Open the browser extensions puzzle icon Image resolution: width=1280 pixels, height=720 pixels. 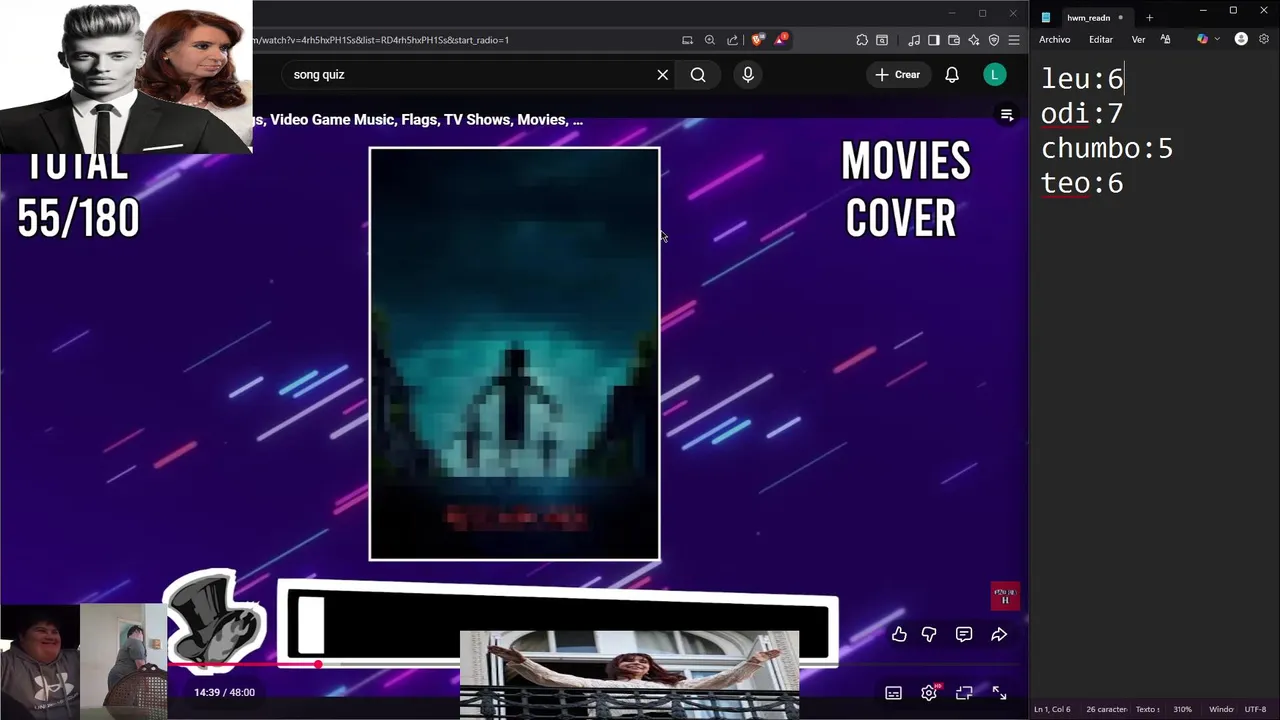pos(862,40)
